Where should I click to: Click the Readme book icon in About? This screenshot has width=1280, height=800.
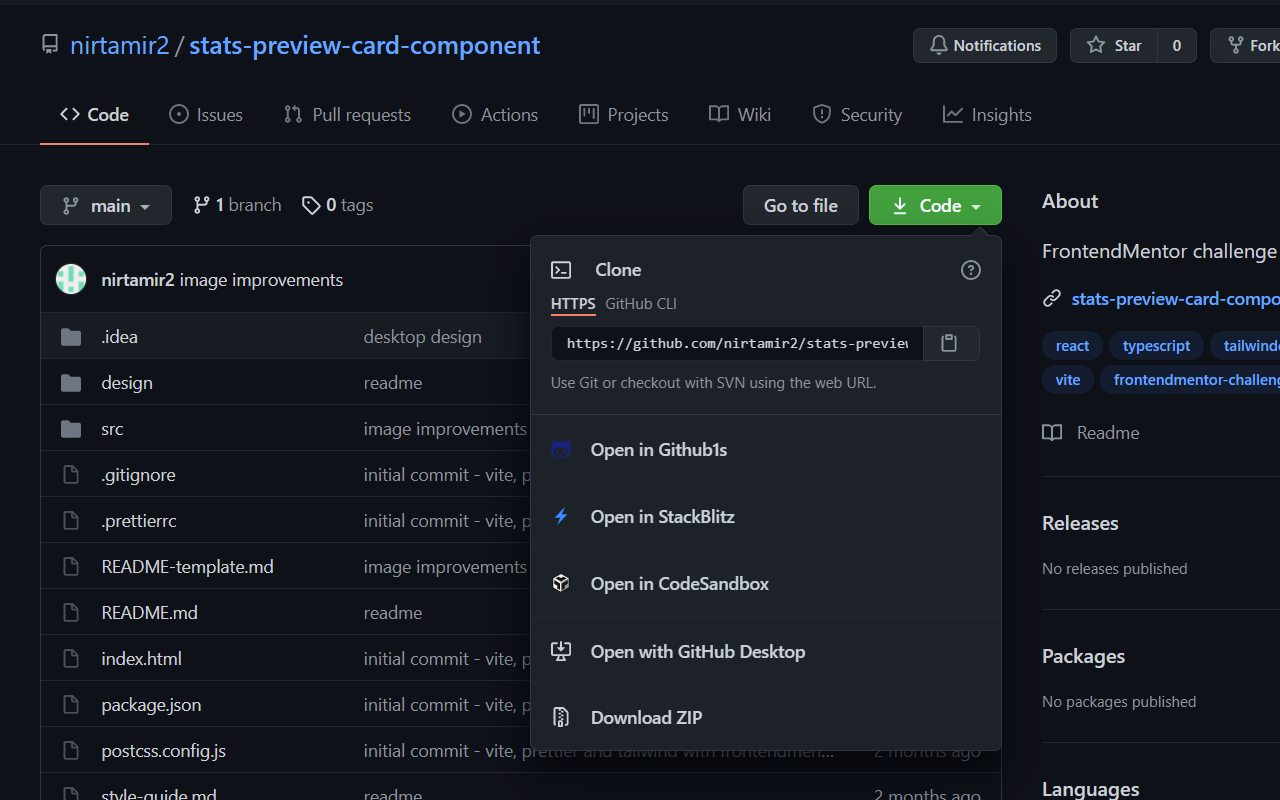coord(1051,432)
